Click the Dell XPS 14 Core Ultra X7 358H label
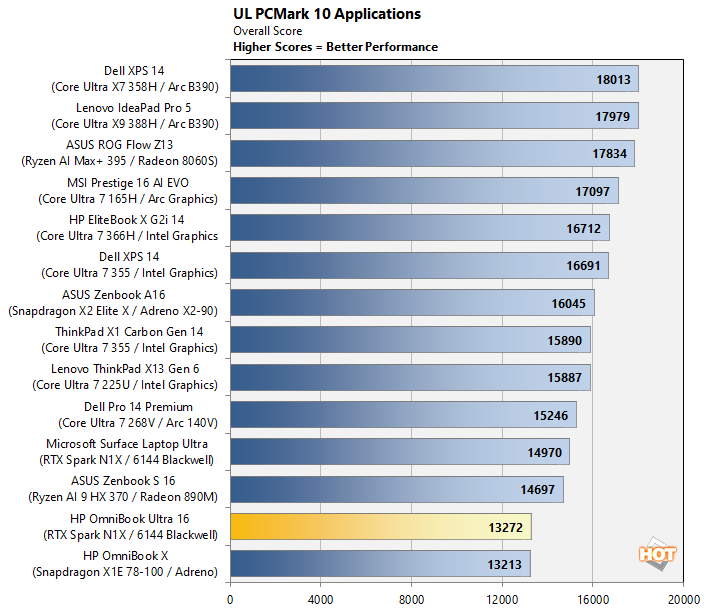The height and width of the screenshot is (611, 708). [135, 79]
